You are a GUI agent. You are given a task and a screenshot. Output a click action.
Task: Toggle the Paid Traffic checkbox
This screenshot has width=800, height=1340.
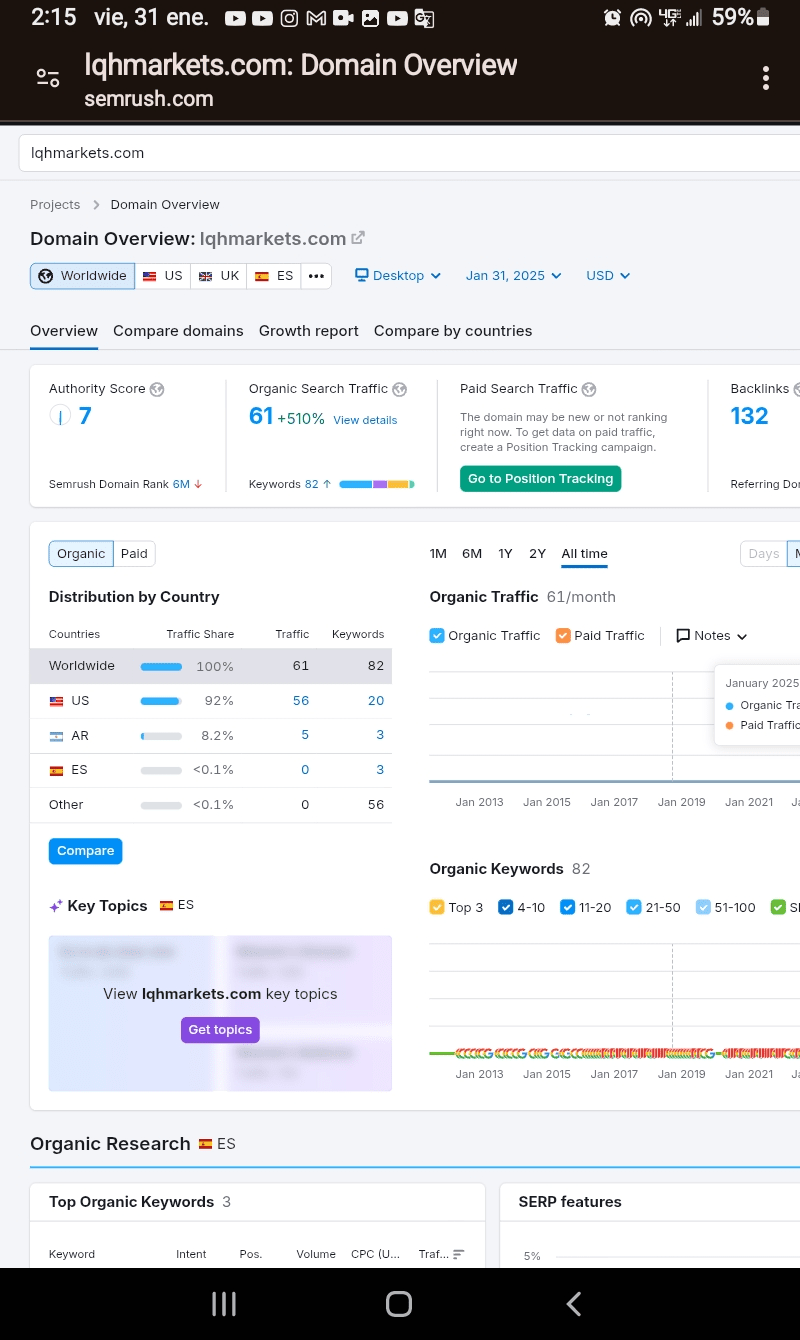563,636
